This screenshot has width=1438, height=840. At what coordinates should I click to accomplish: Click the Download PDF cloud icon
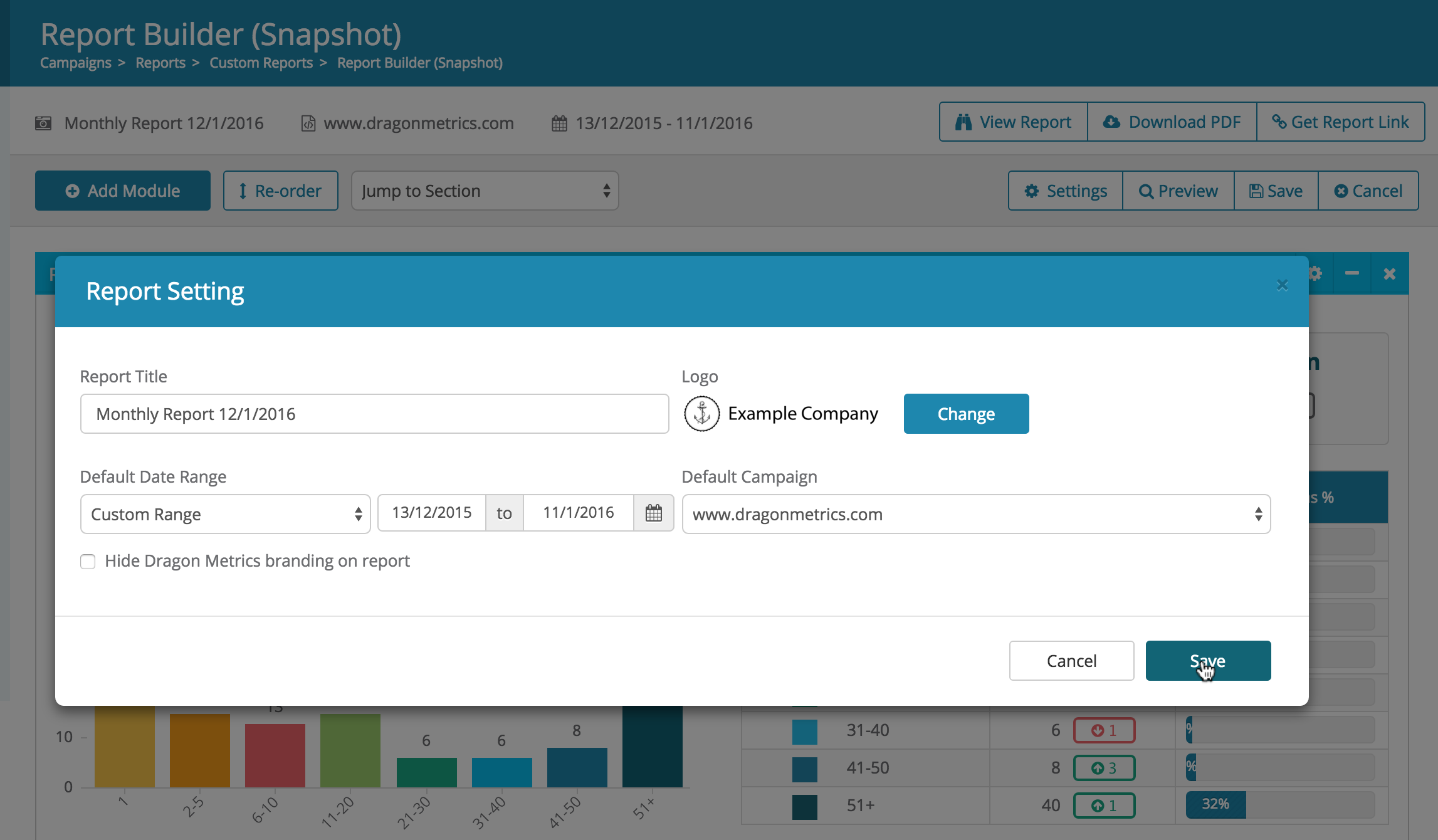1111,122
